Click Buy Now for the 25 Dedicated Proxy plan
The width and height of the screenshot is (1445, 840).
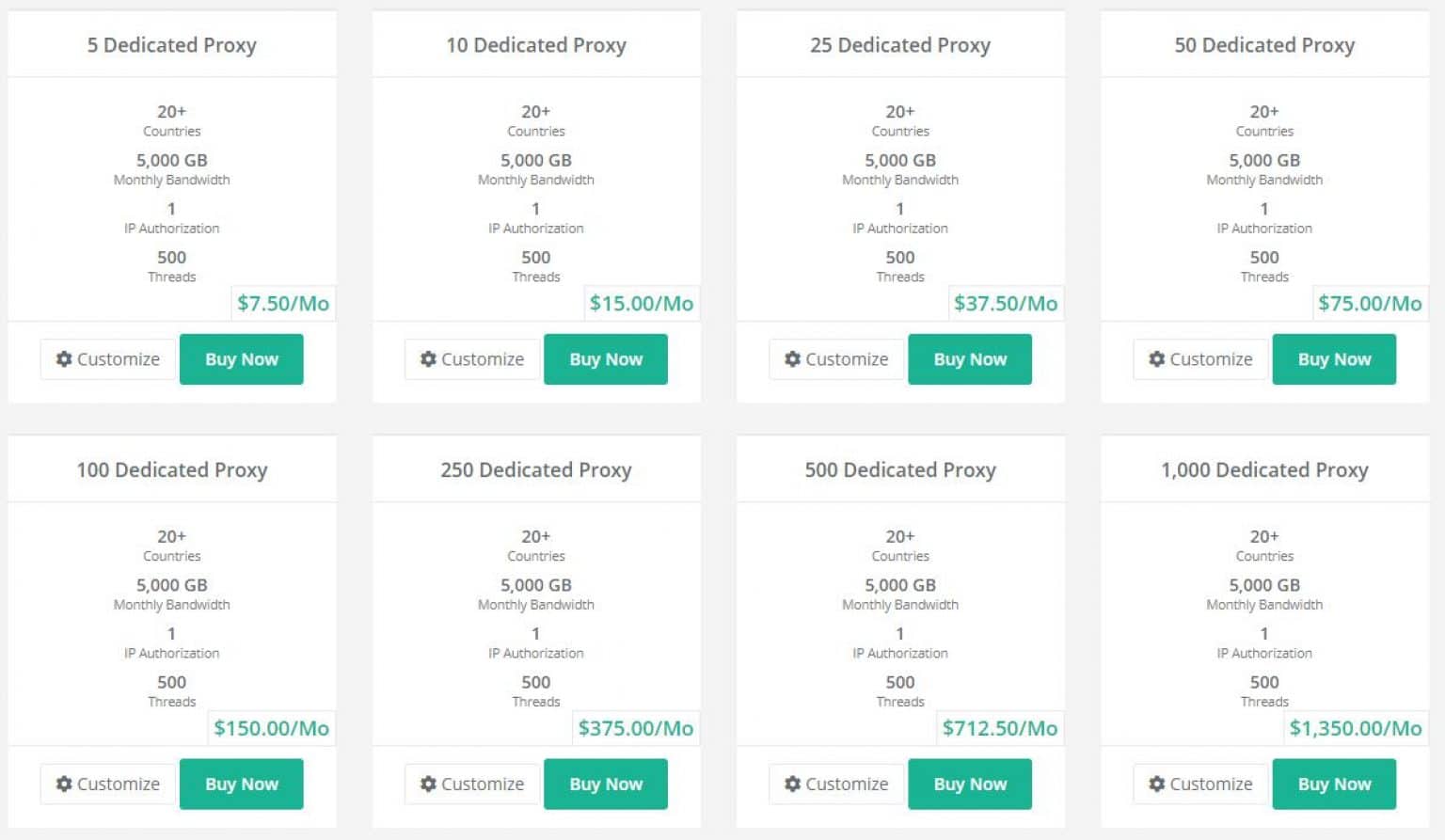970,359
